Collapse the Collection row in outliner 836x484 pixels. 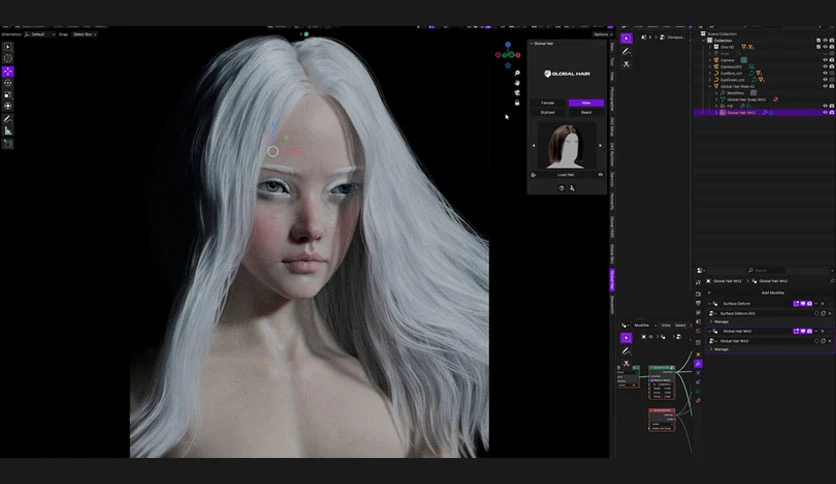click(x=704, y=41)
